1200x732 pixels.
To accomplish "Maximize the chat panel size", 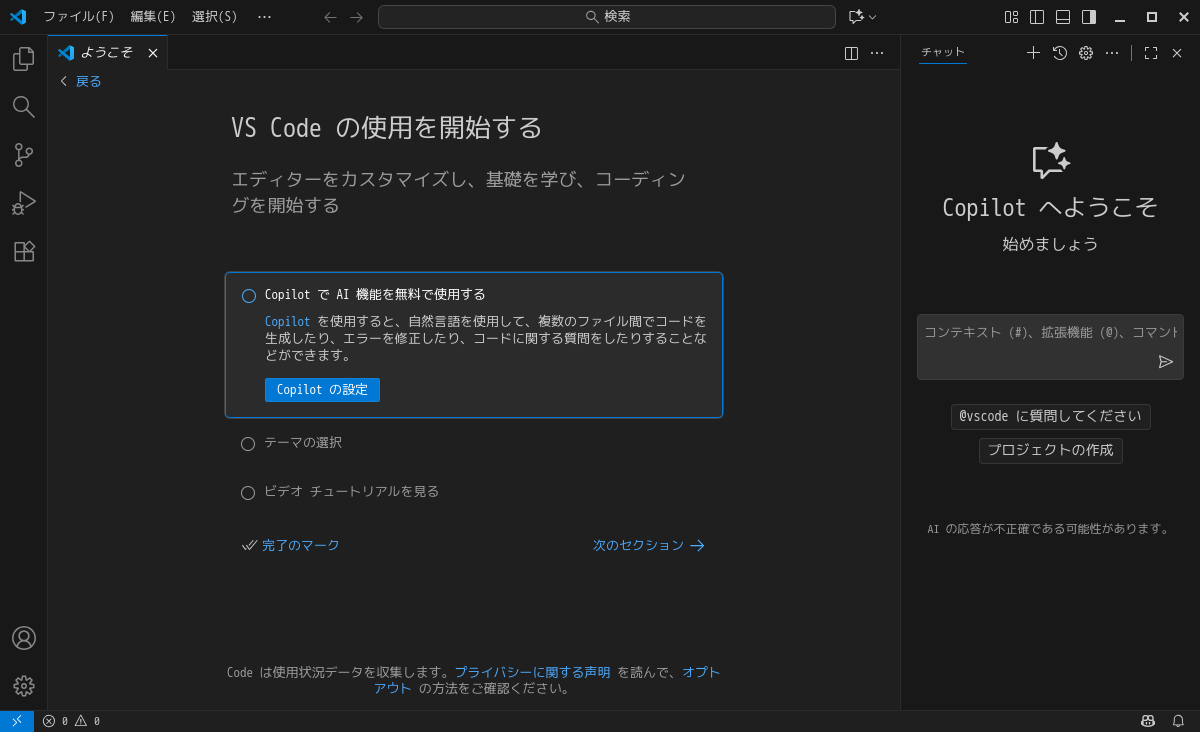I will click(x=1151, y=53).
